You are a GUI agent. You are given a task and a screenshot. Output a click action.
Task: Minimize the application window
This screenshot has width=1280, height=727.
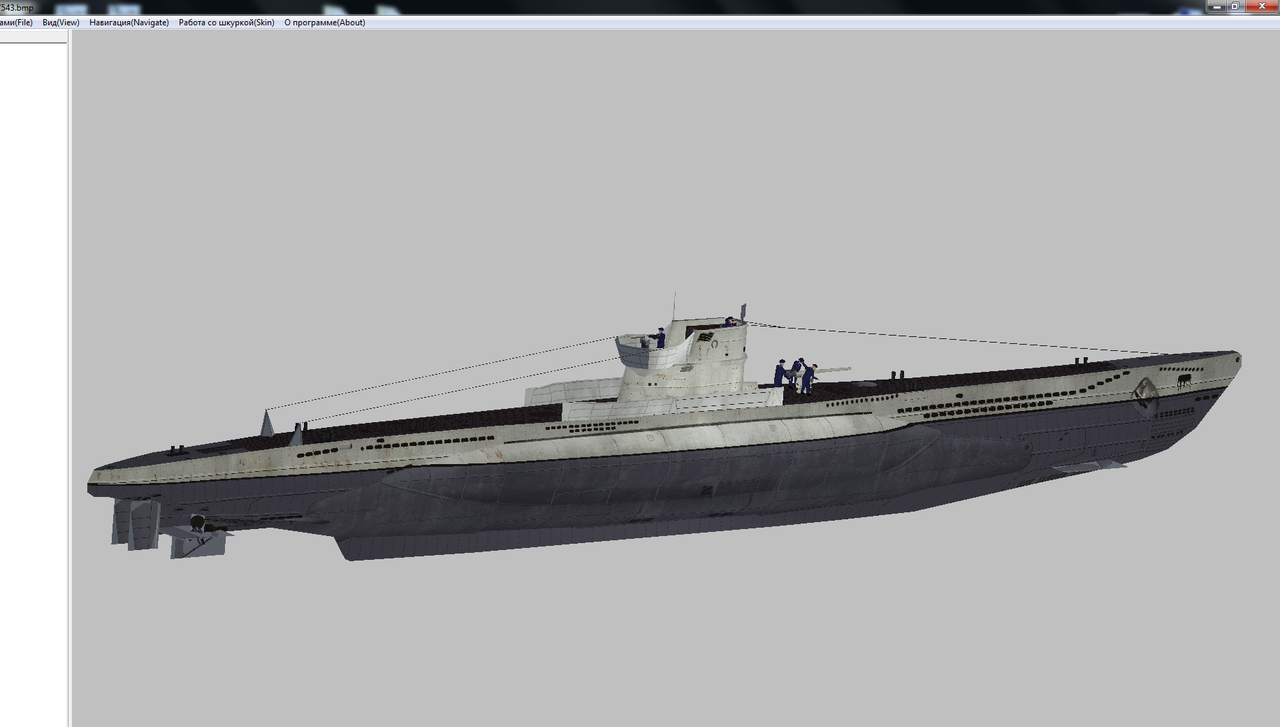click(x=1216, y=6)
